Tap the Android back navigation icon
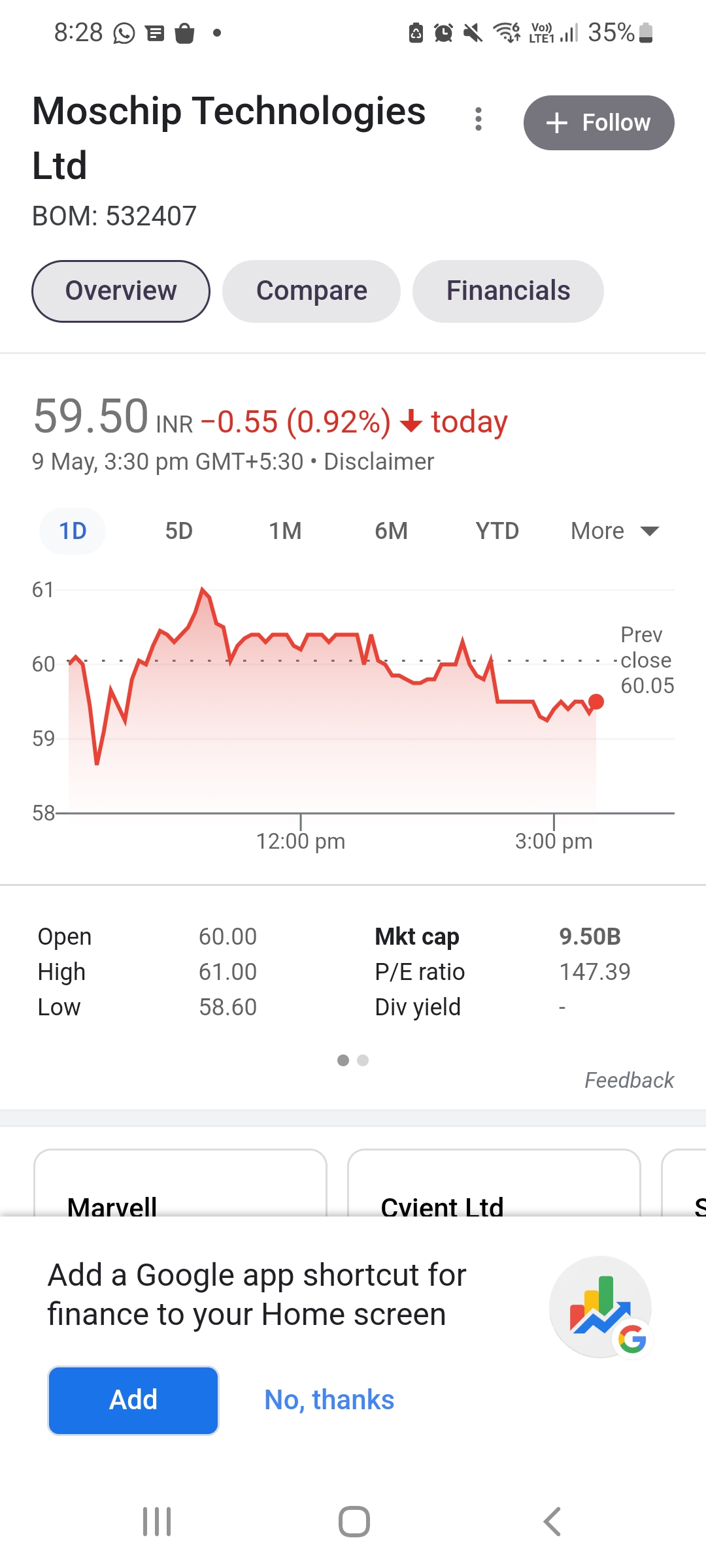 (552, 1522)
